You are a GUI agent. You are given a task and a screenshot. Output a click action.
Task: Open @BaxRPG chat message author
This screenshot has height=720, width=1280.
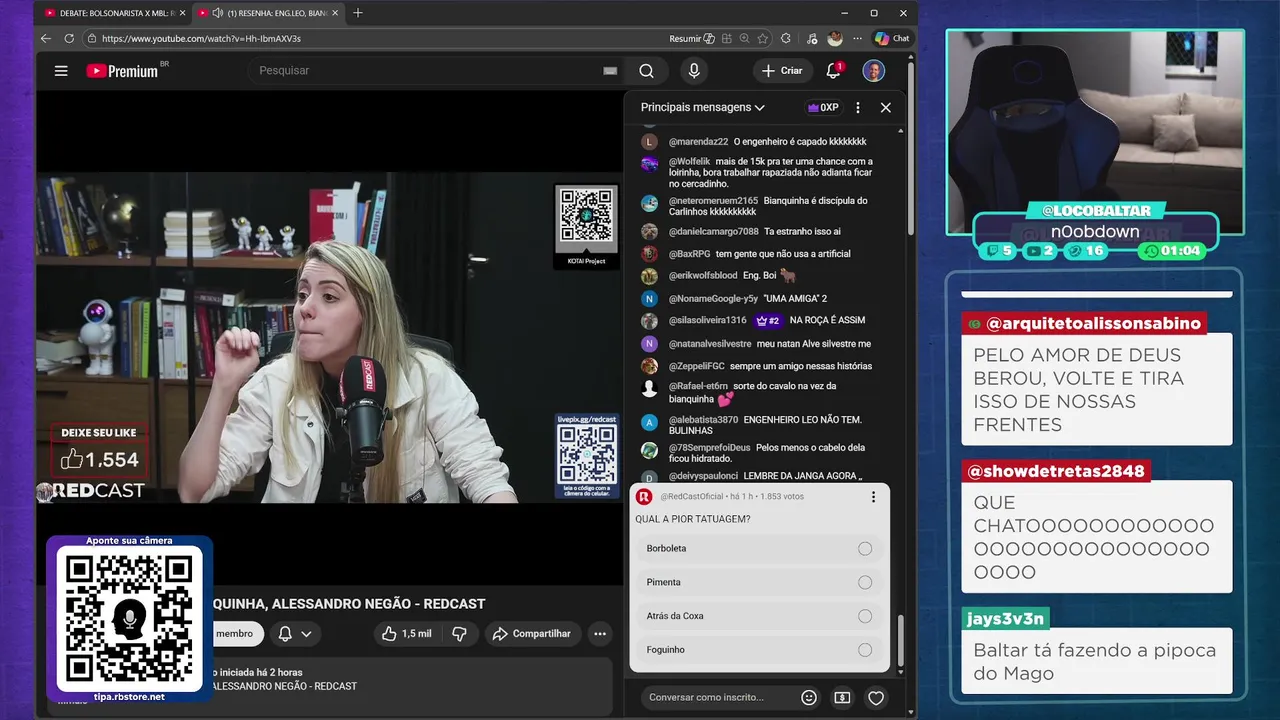tap(689, 254)
